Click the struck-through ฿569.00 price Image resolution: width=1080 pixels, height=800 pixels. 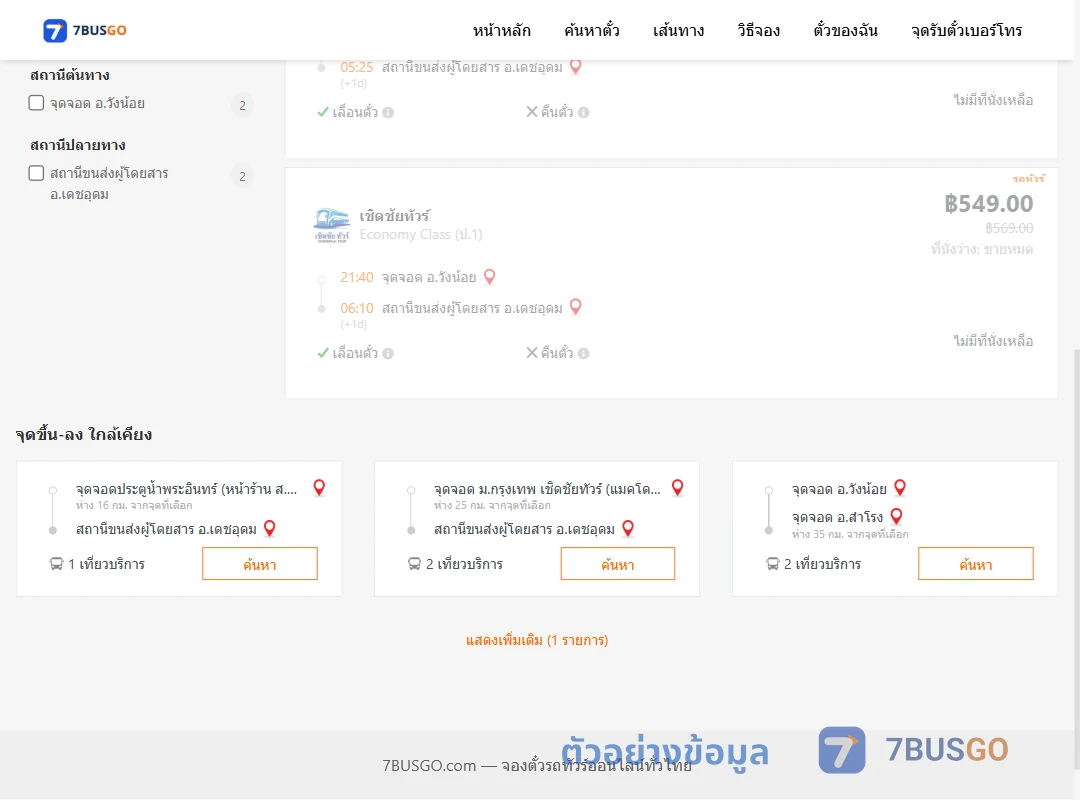[1009, 228]
